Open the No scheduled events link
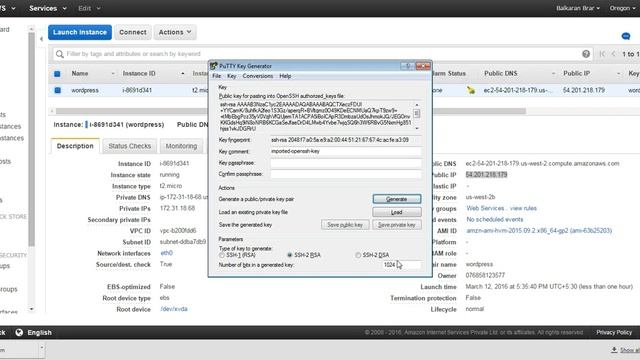This screenshot has width=640, height=360. pyautogui.click(x=494, y=220)
